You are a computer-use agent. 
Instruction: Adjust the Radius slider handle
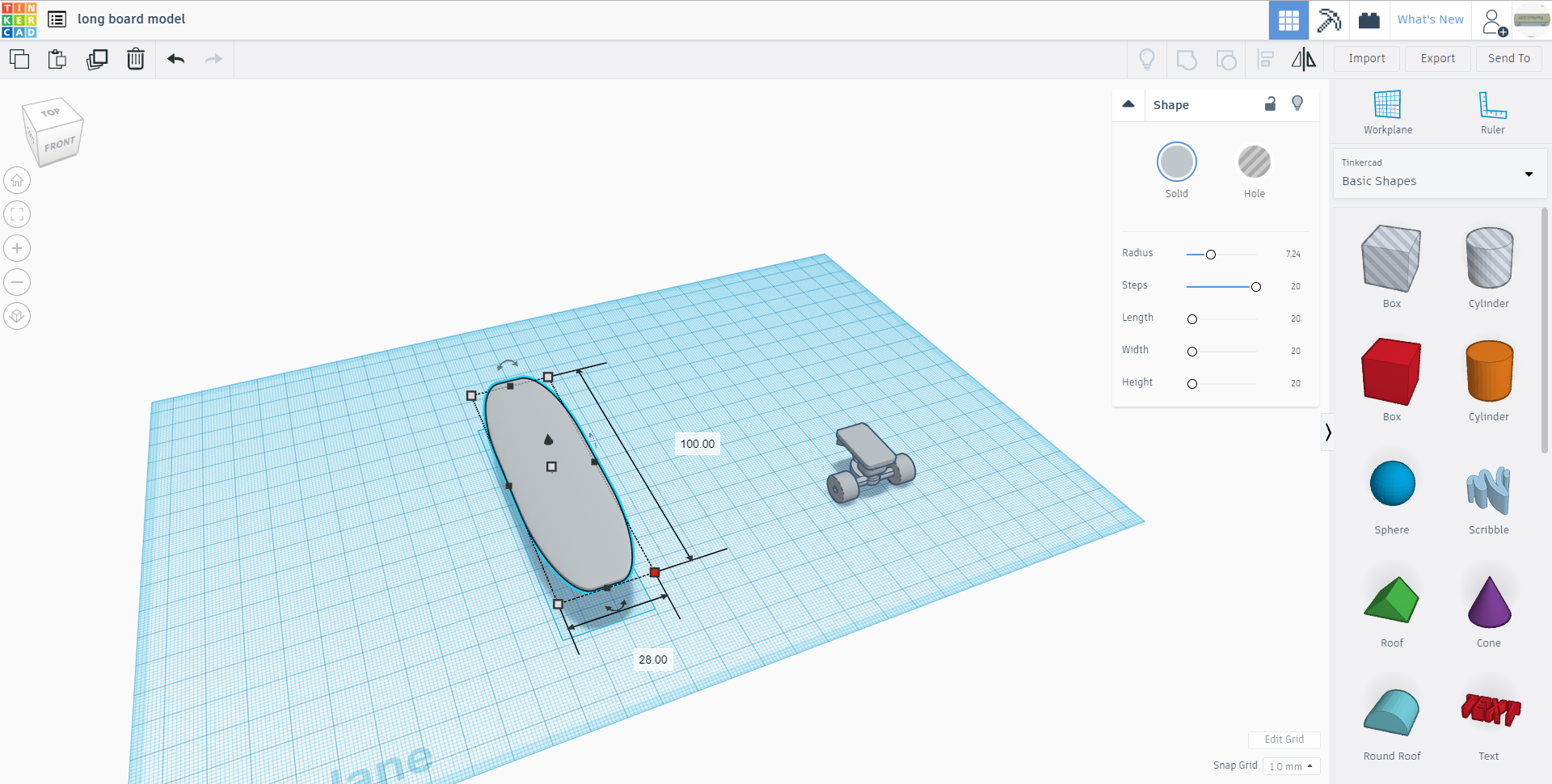(1211, 255)
